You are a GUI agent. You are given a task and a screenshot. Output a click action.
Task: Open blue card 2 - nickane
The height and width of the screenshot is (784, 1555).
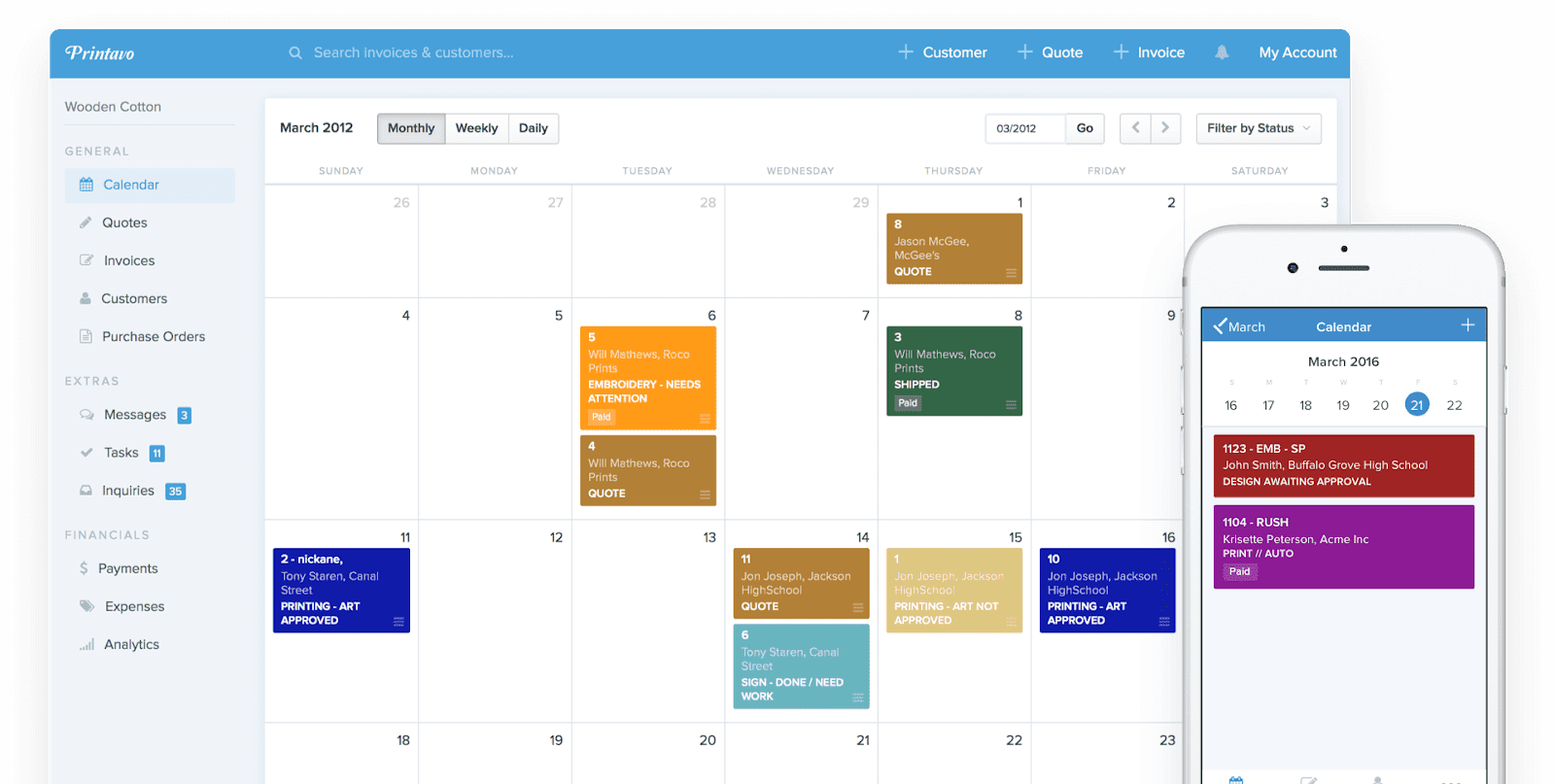point(341,591)
